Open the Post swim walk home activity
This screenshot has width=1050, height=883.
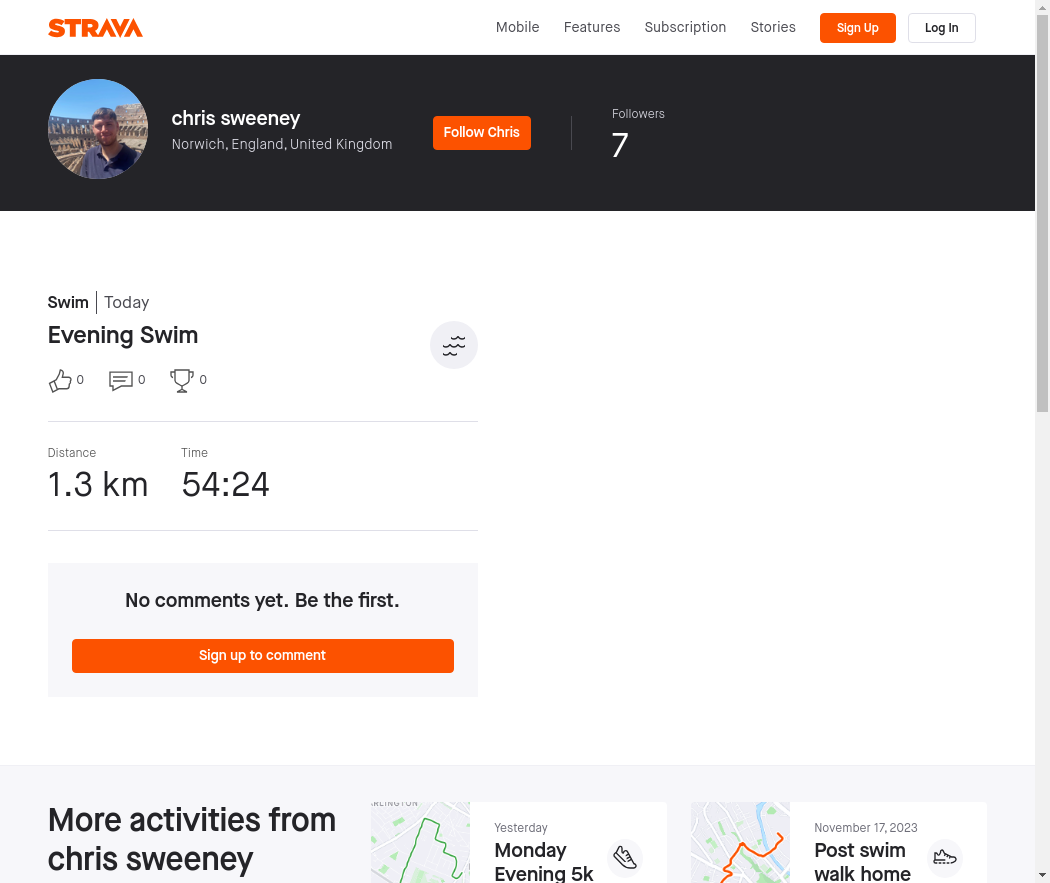[862, 862]
